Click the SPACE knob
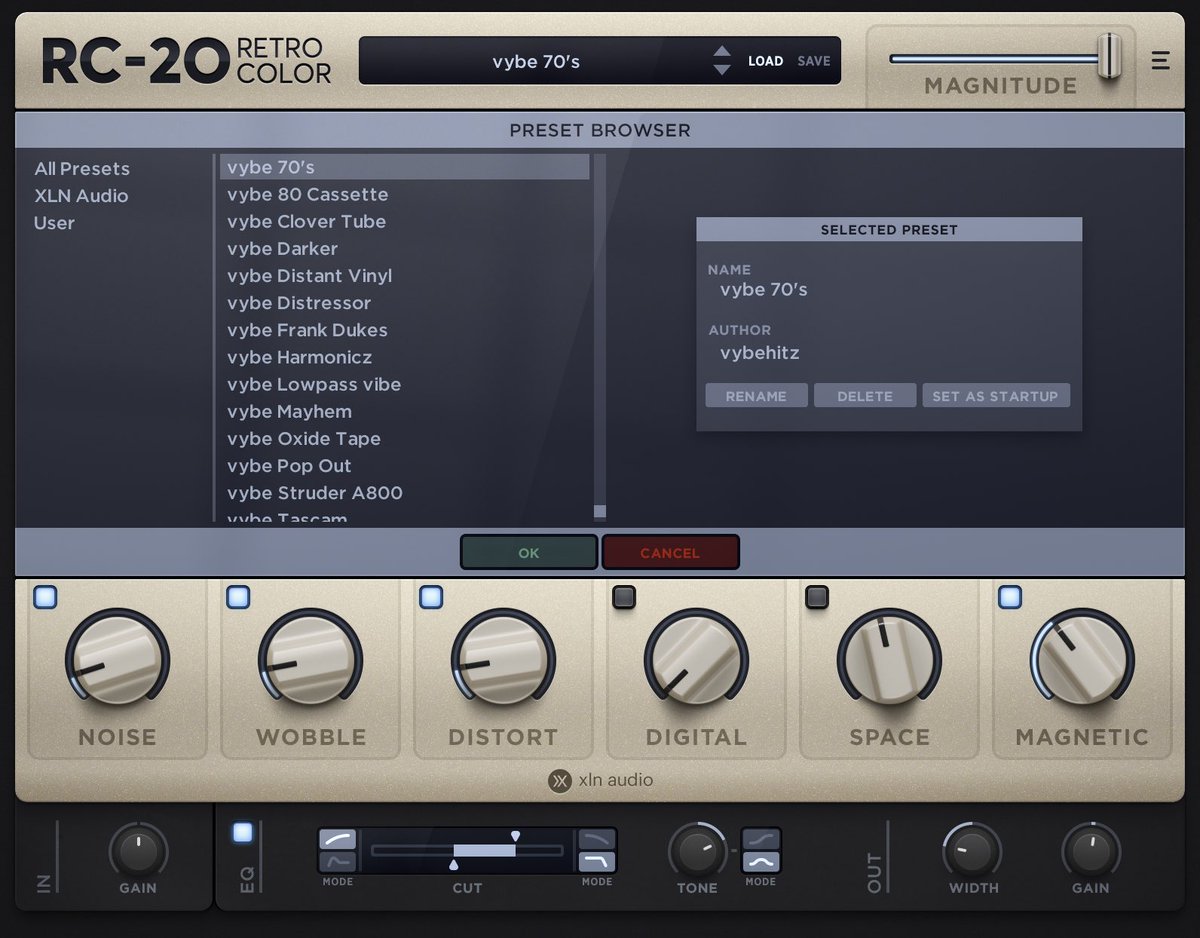The height and width of the screenshot is (938, 1200). pos(889,661)
